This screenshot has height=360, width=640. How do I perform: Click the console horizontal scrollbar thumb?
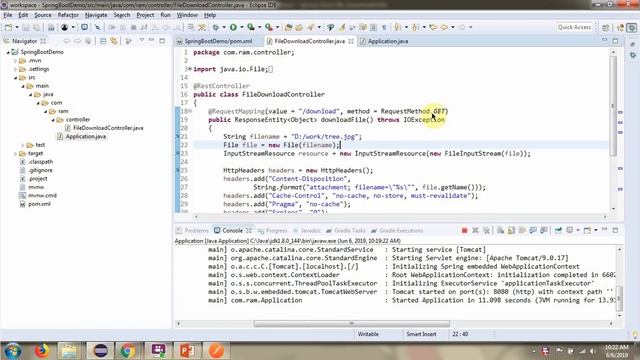point(351,324)
